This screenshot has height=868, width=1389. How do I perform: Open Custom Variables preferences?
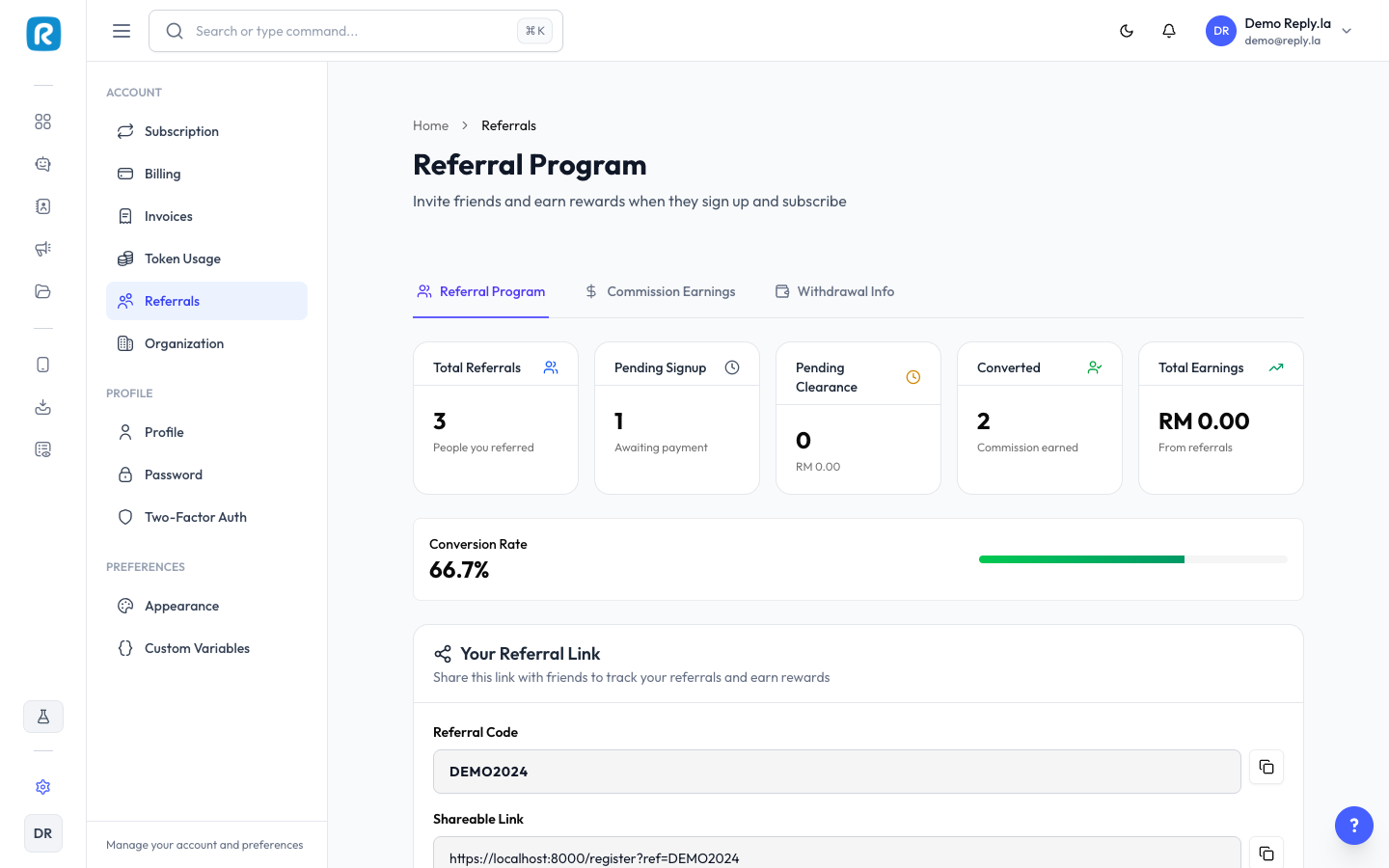(206, 648)
